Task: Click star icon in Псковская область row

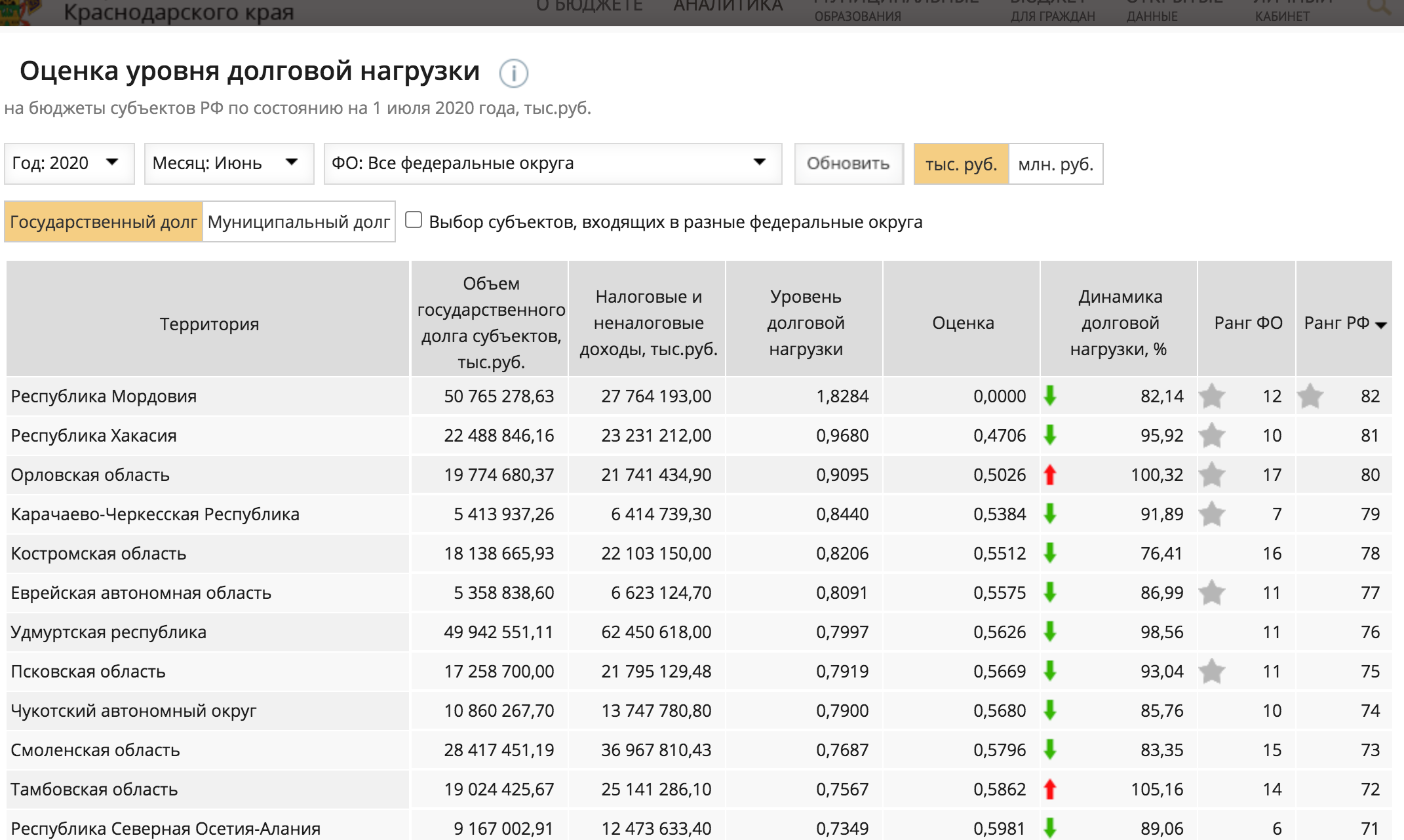Action: tap(1212, 671)
